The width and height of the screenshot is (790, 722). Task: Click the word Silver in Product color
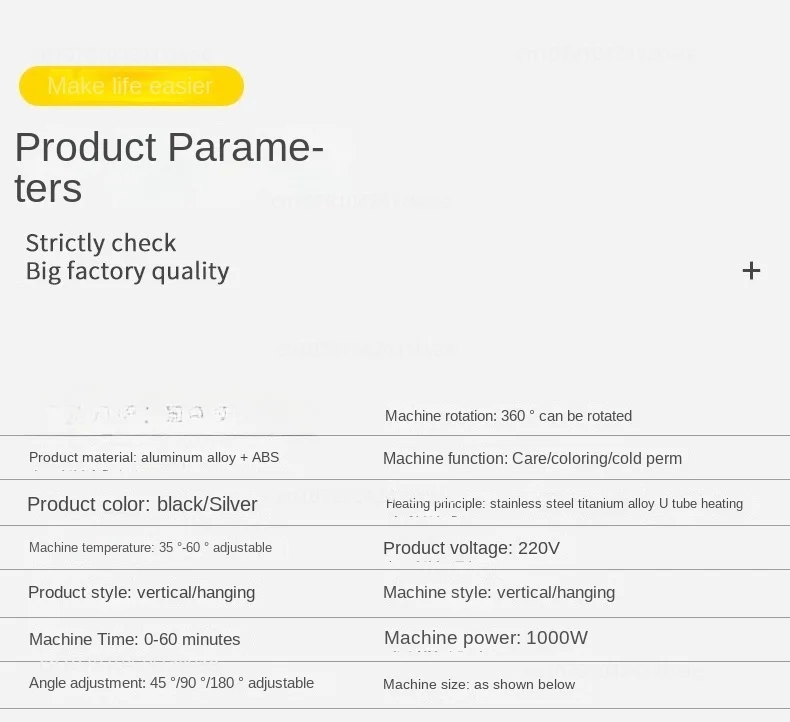click(233, 504)
